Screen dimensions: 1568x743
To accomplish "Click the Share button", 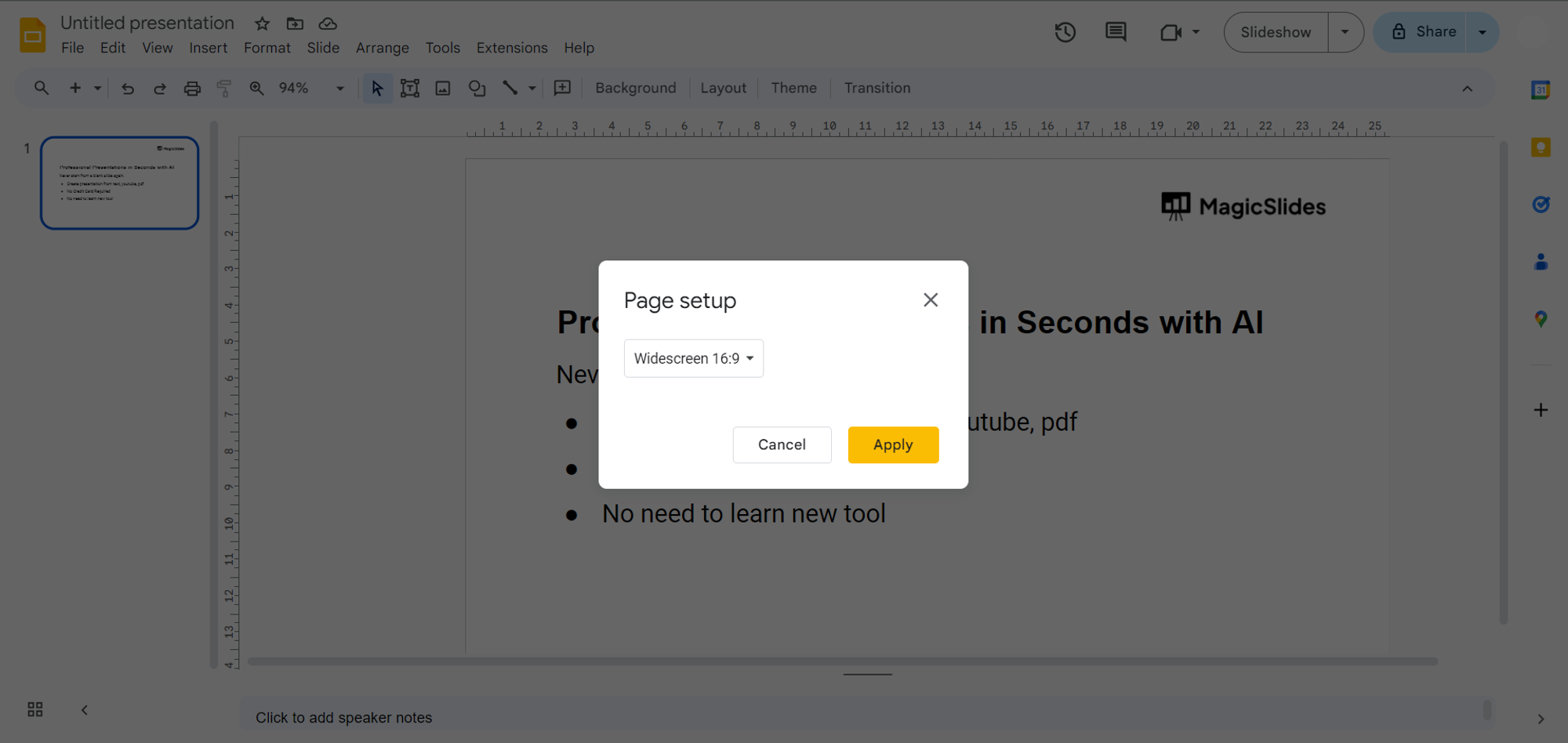I will tap(1421, 32).
